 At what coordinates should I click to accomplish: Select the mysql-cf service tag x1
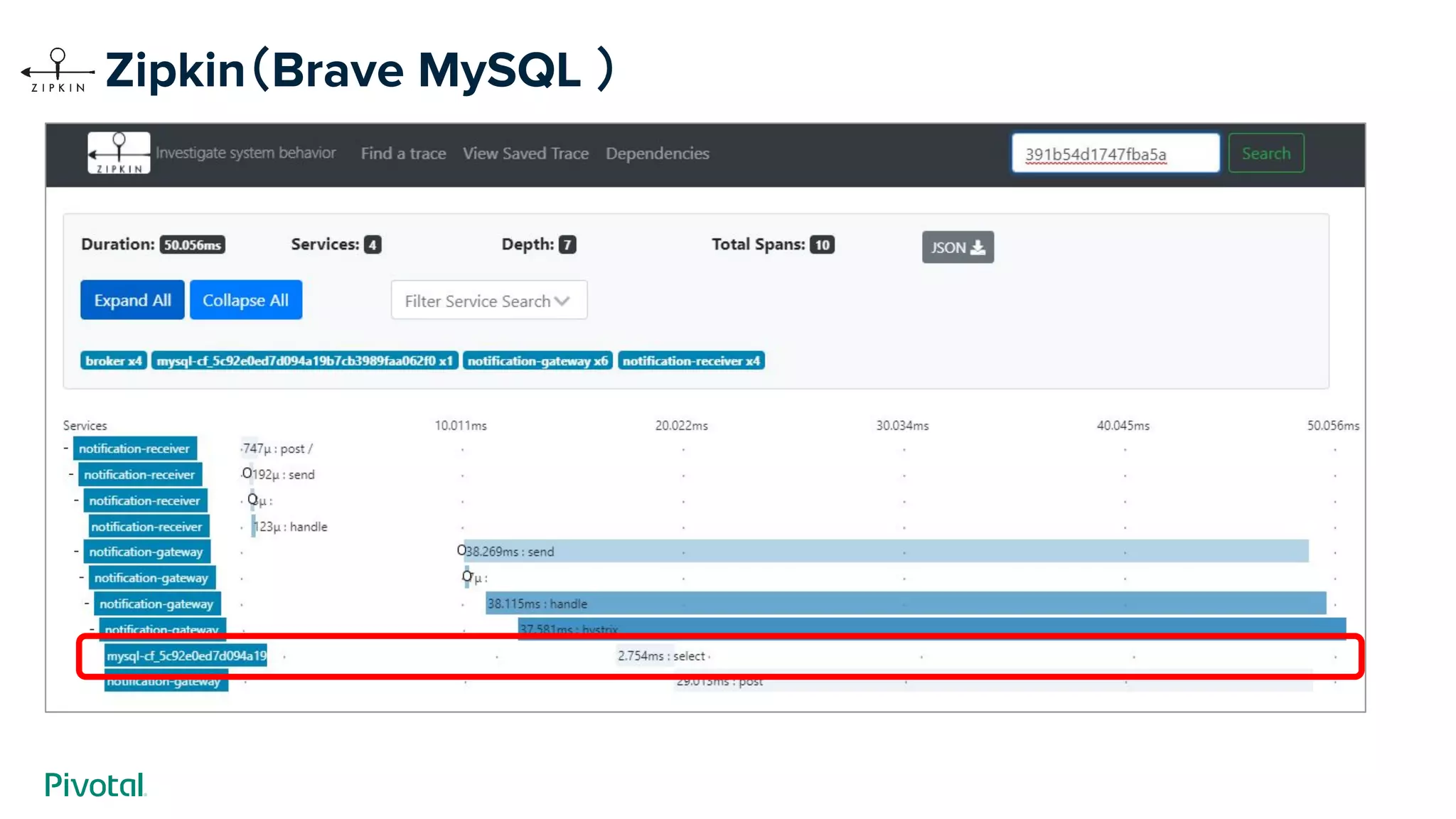[305, 361]
